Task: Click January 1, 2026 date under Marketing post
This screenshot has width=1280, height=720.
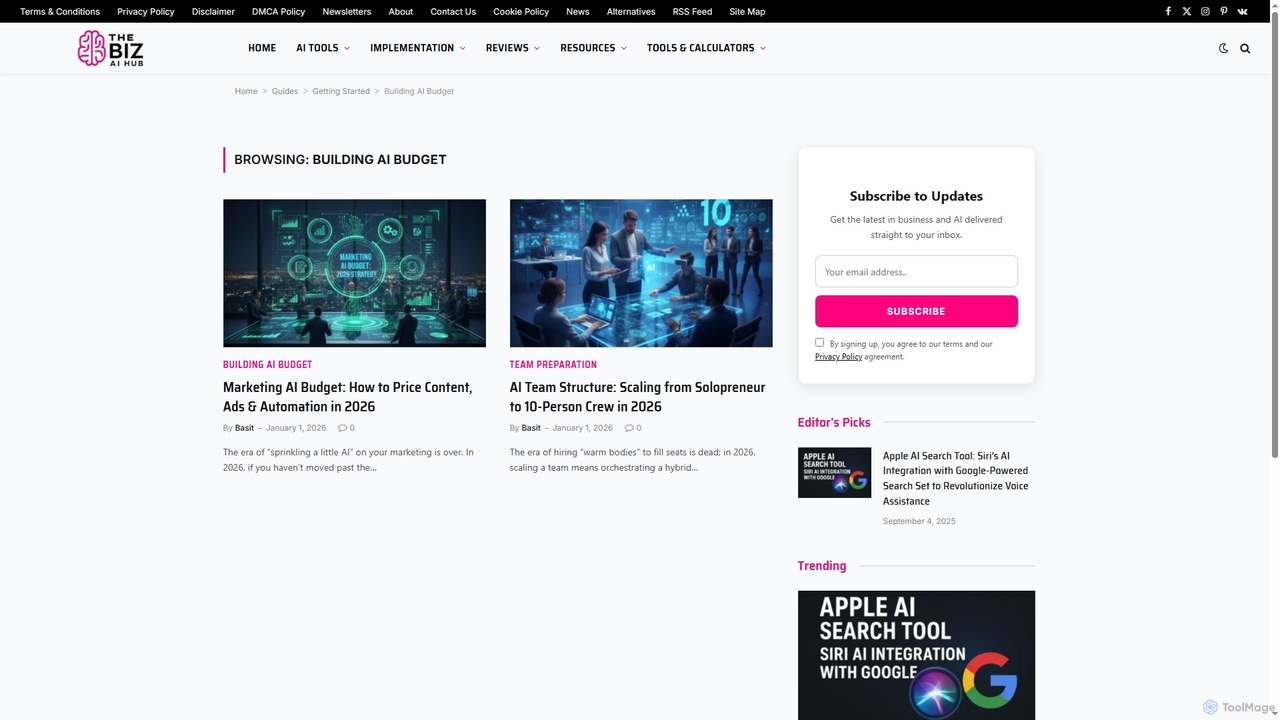Action: (296, 428)
